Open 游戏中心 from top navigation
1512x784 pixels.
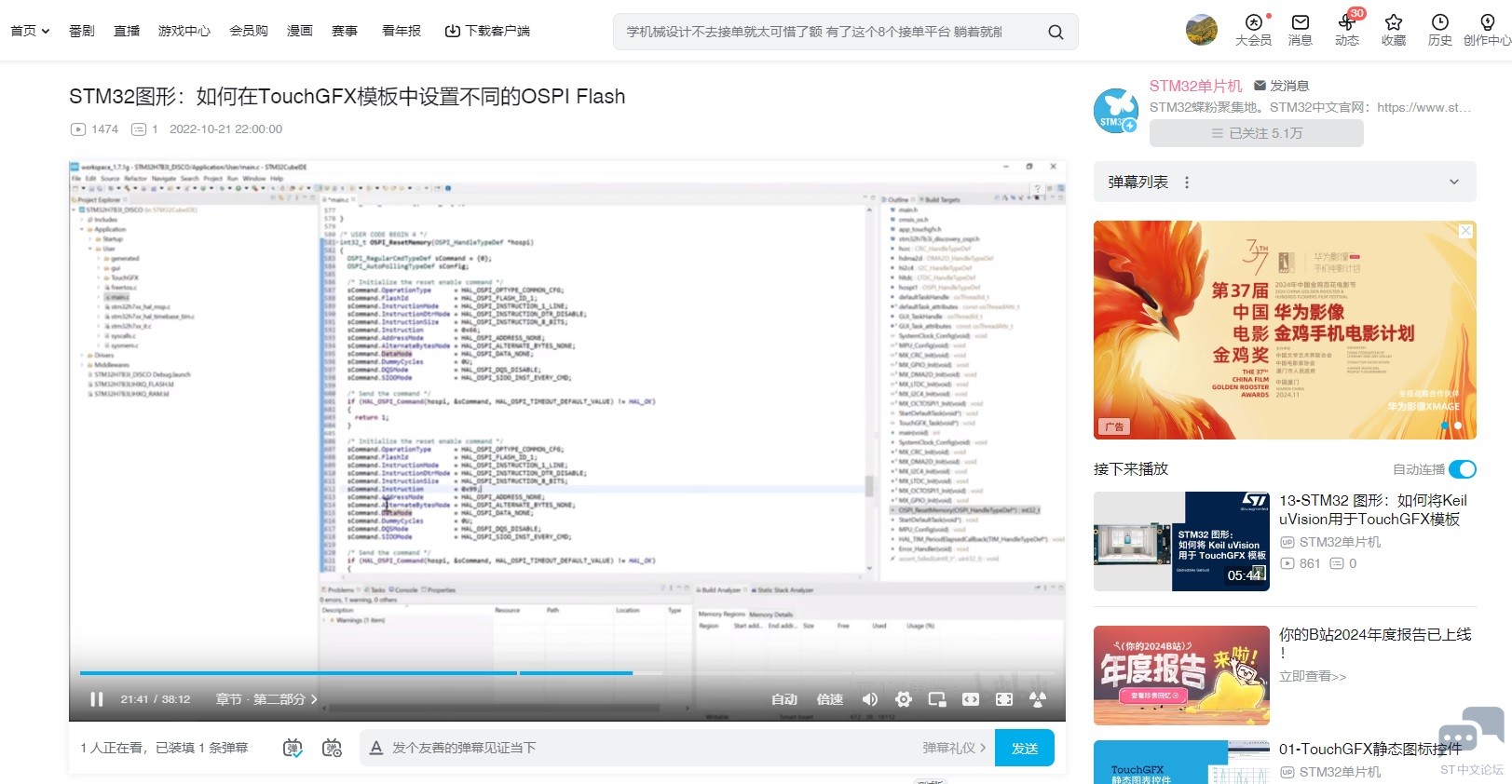coord(184,31)
